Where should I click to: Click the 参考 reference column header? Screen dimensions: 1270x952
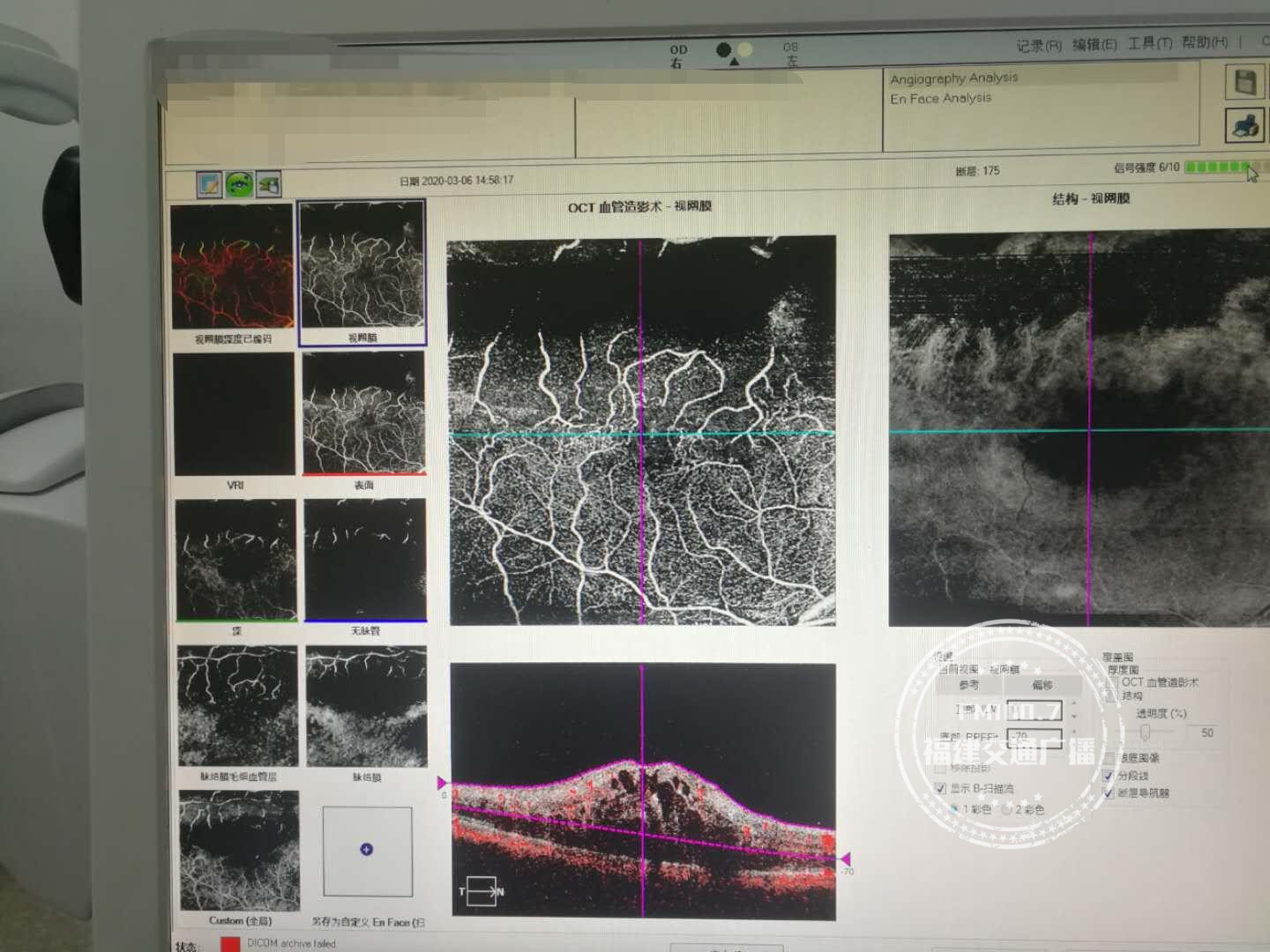coord(968,685)
